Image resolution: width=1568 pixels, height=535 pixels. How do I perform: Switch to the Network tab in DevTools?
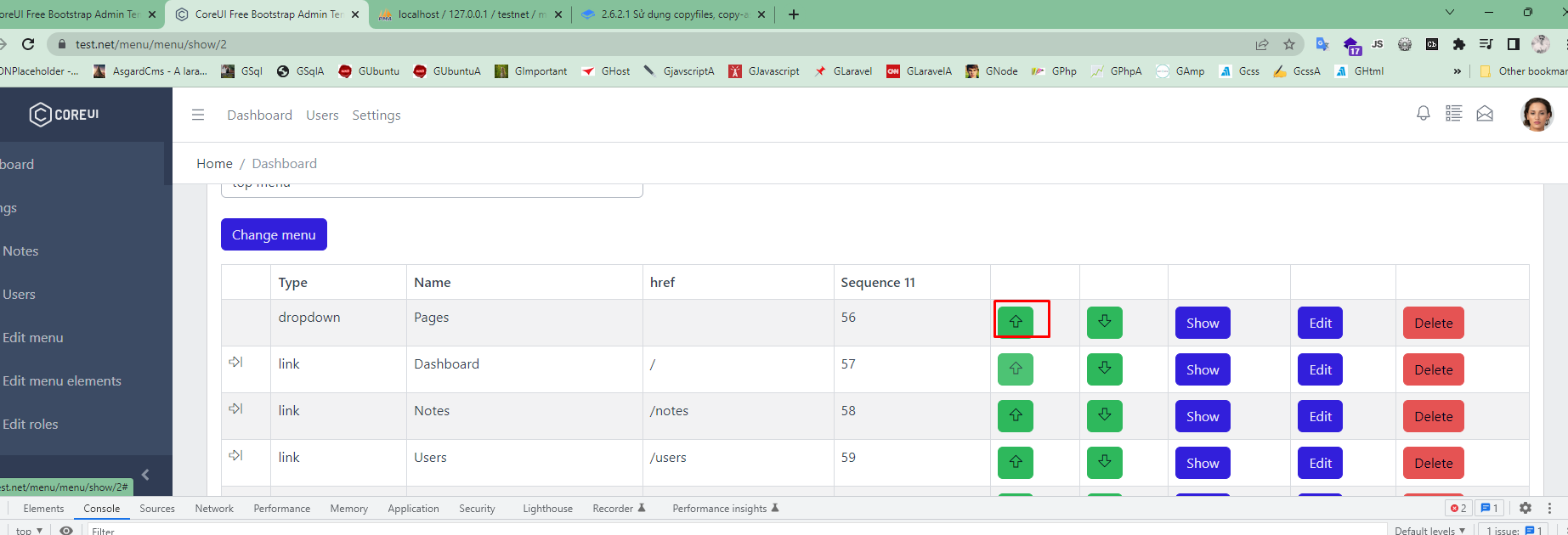point(214,509)
